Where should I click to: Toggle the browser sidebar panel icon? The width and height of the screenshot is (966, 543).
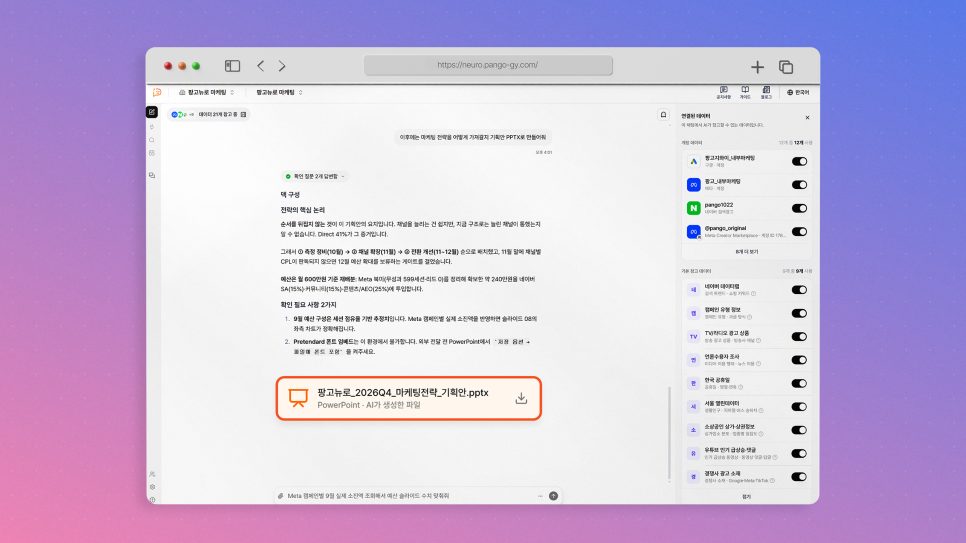pyautogui.click(x=232, y=66)
